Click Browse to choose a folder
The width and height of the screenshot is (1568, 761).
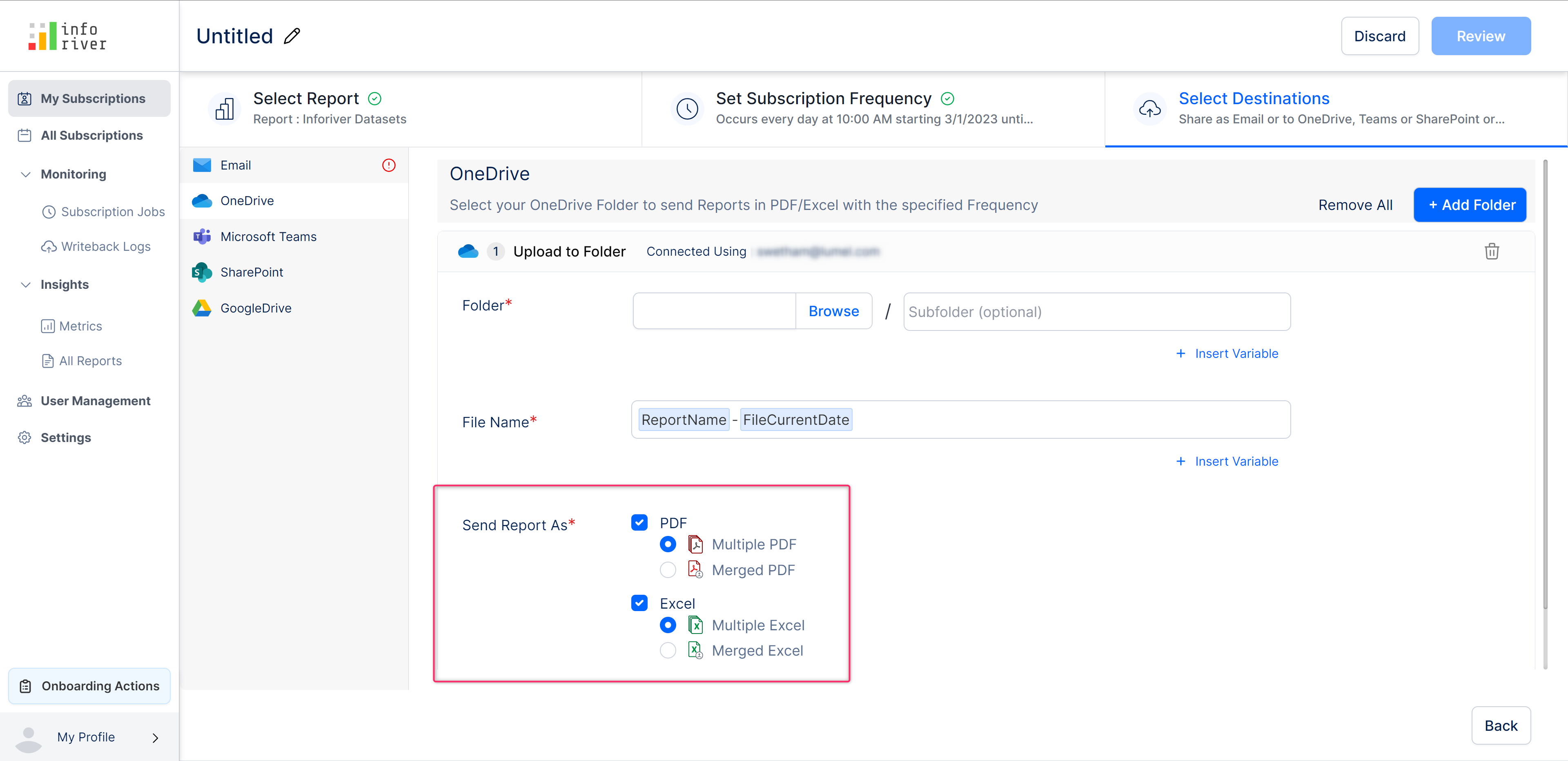[x=833, y=311]
